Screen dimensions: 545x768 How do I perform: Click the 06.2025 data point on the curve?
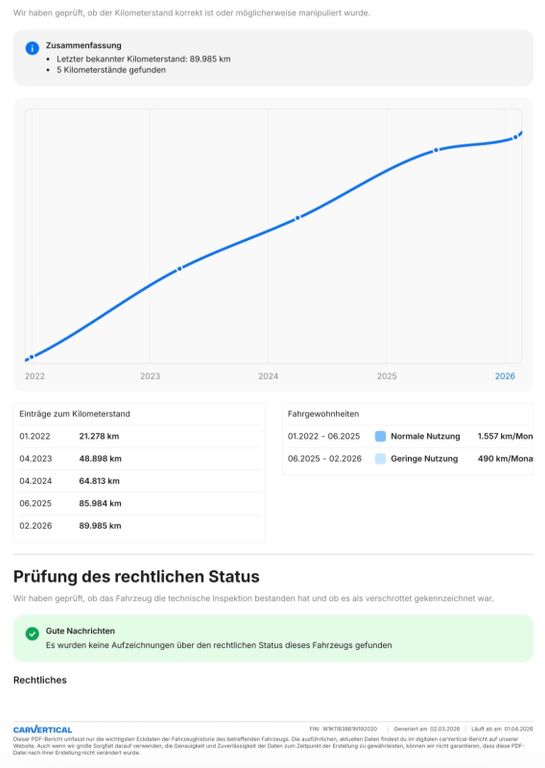tap(436, 150)
